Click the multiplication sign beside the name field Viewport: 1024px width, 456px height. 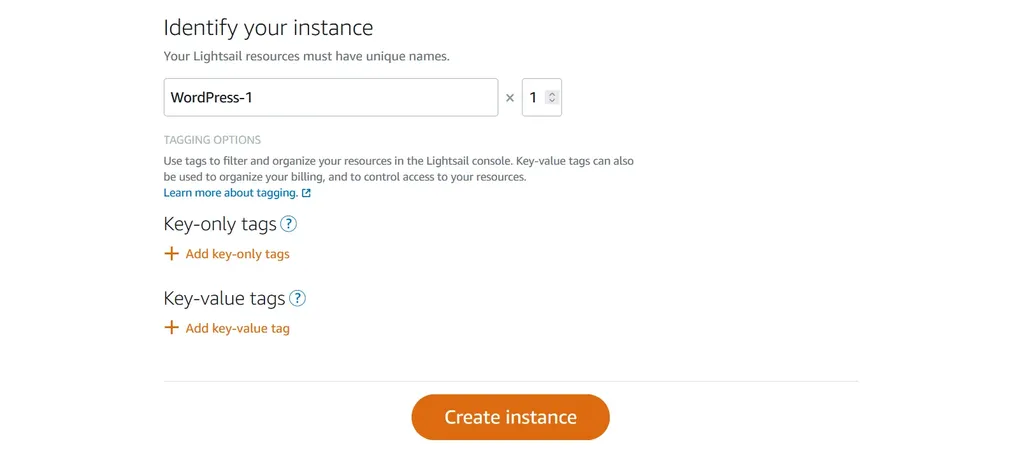tap(510, 98)
